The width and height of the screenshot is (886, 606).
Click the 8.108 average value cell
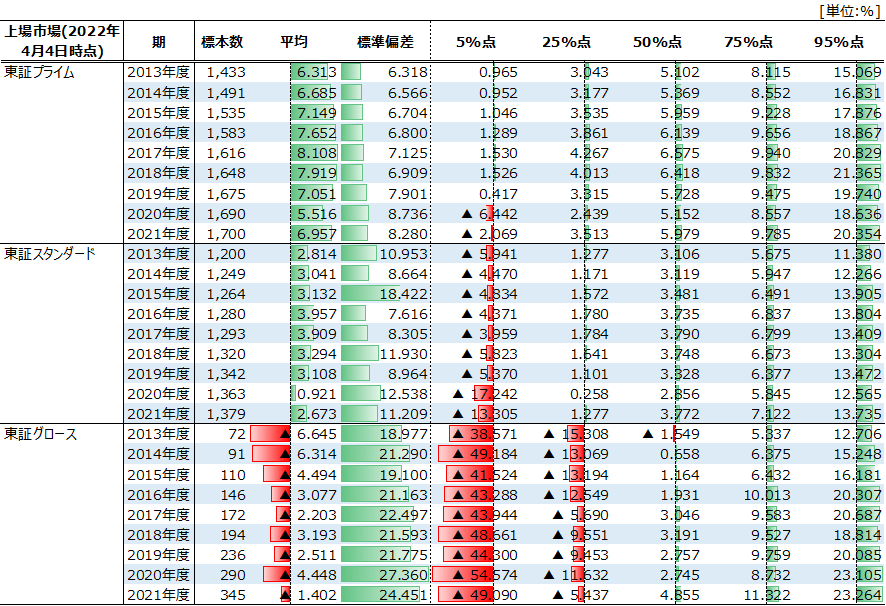click(315, 153)
